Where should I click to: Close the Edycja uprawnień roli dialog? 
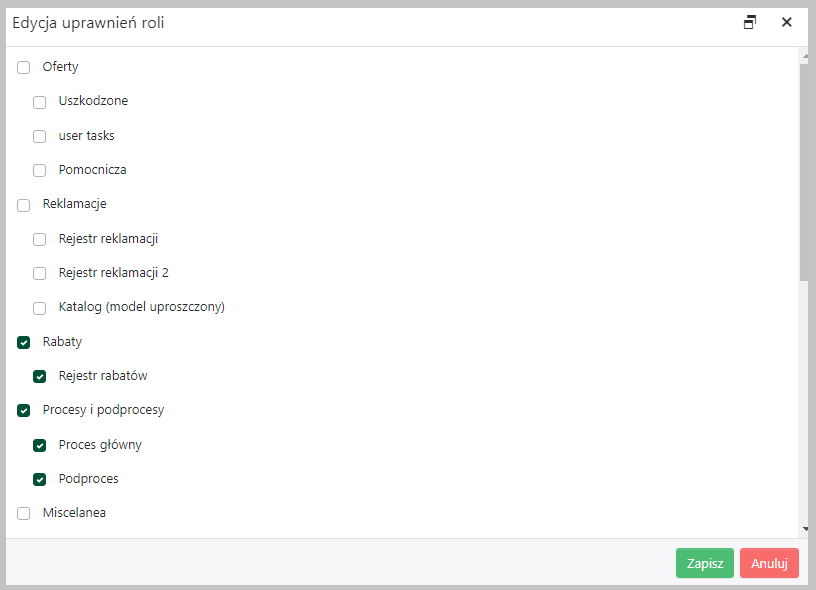(x=786, y=22)
